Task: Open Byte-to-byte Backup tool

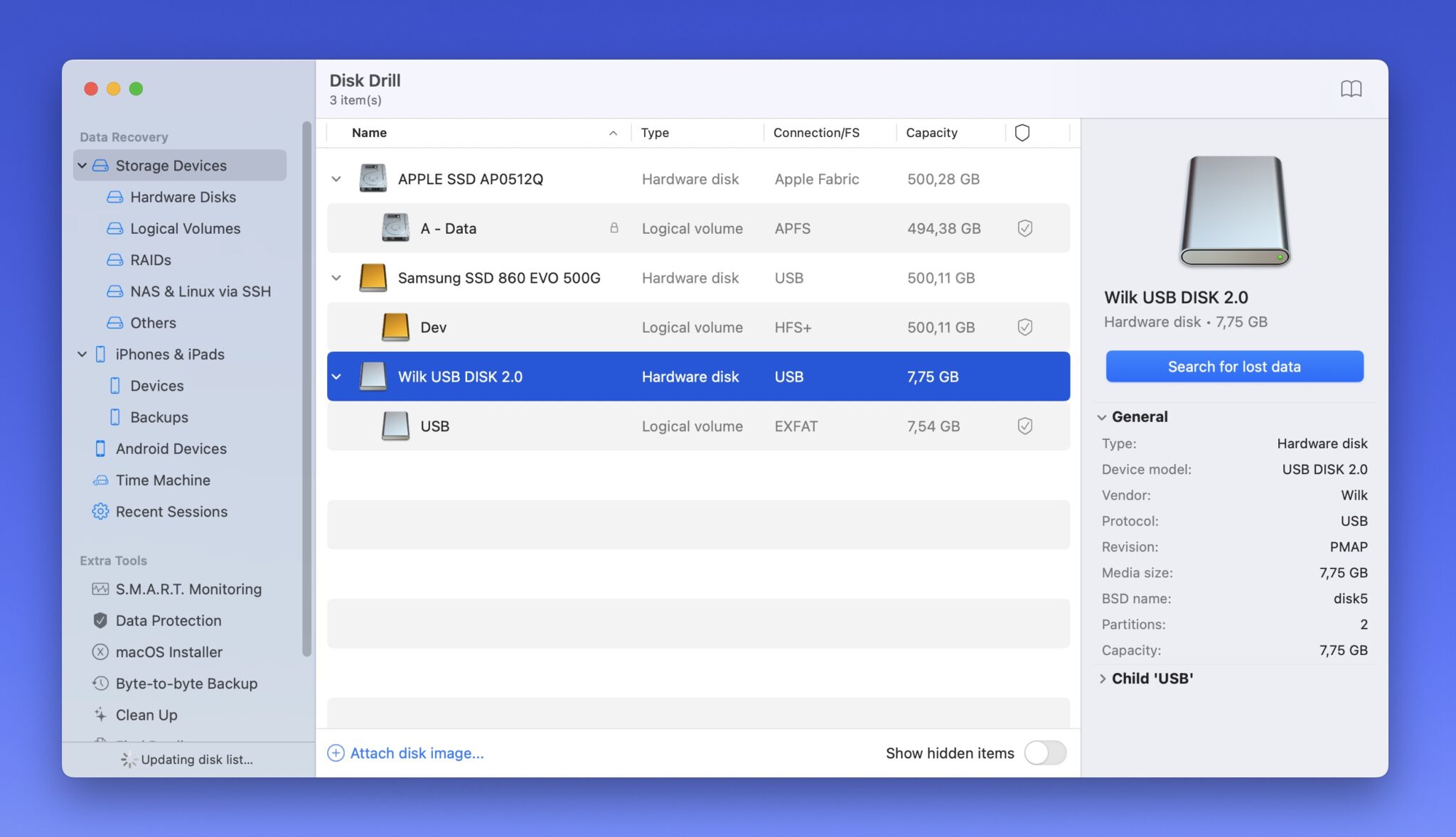Action: [186, 684]
